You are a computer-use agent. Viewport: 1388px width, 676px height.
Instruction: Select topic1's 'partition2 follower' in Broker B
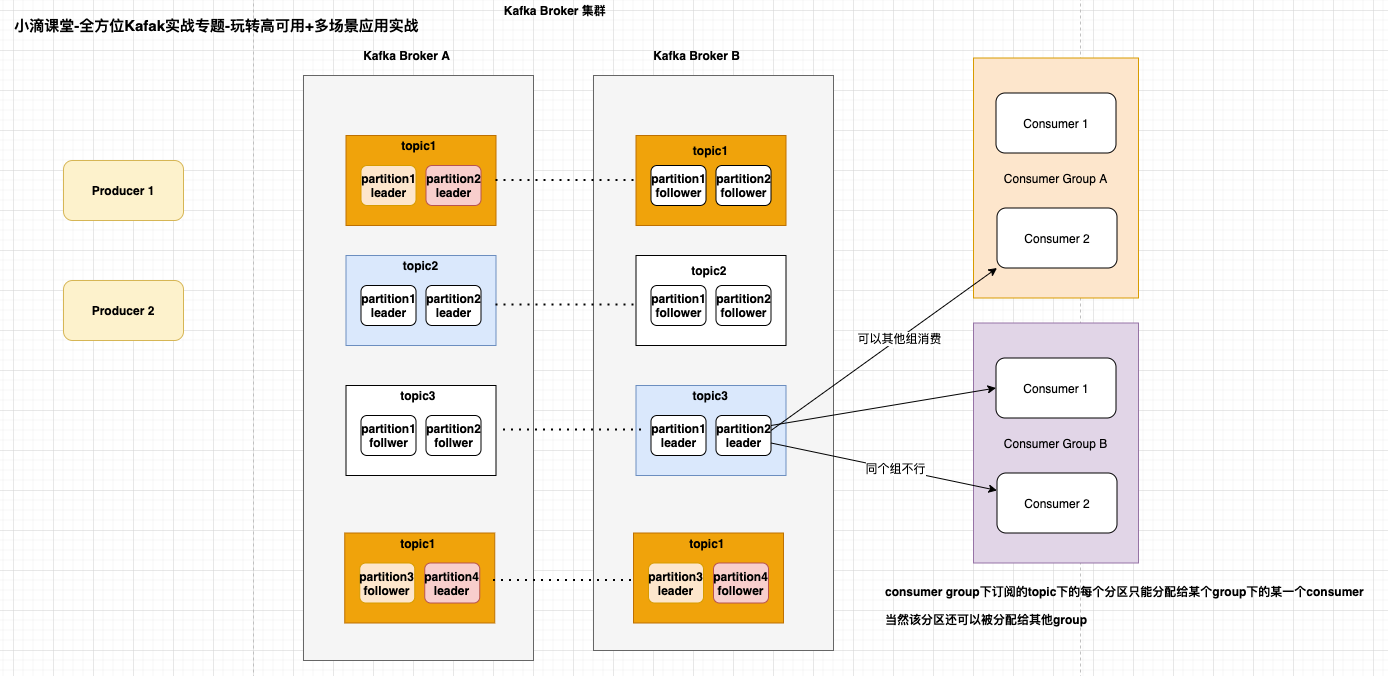coord(743,185)
